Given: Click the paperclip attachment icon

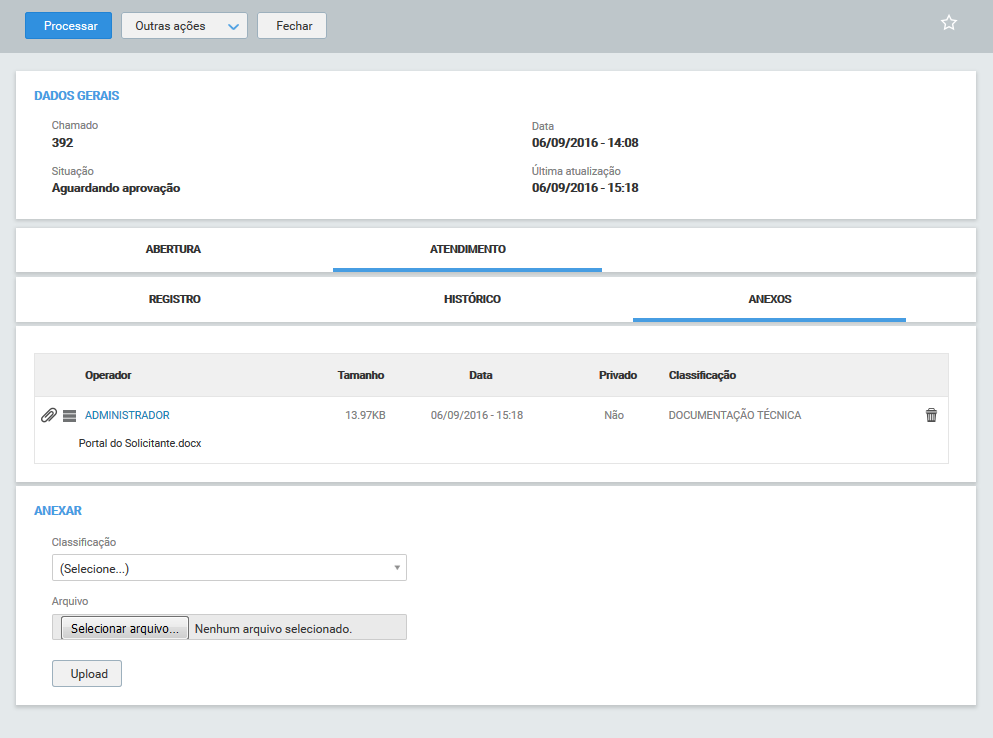Looking at the screenshot, I should [48, 415].
